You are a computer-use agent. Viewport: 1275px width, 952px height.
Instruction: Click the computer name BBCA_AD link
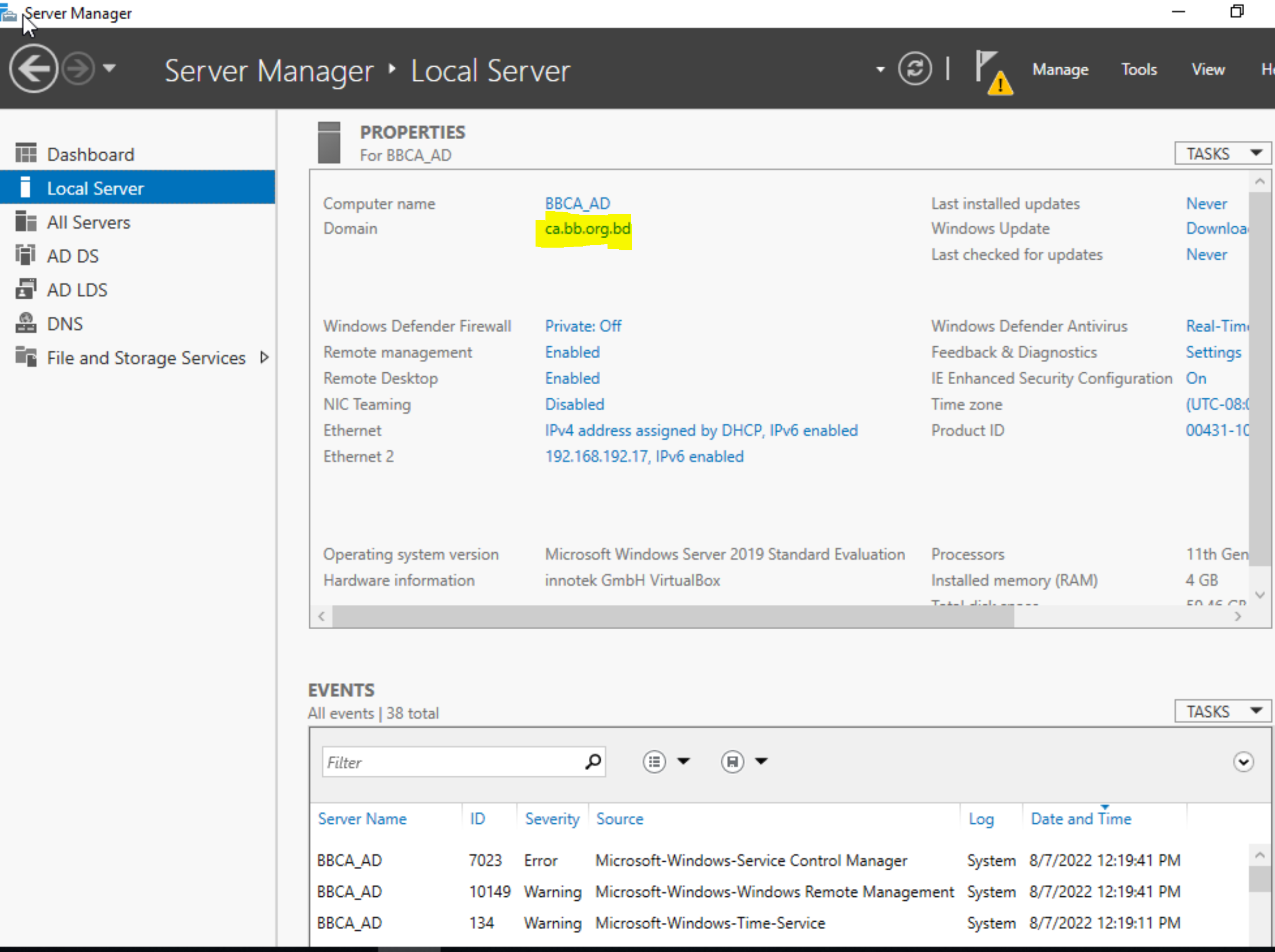(x=578, y=203)
